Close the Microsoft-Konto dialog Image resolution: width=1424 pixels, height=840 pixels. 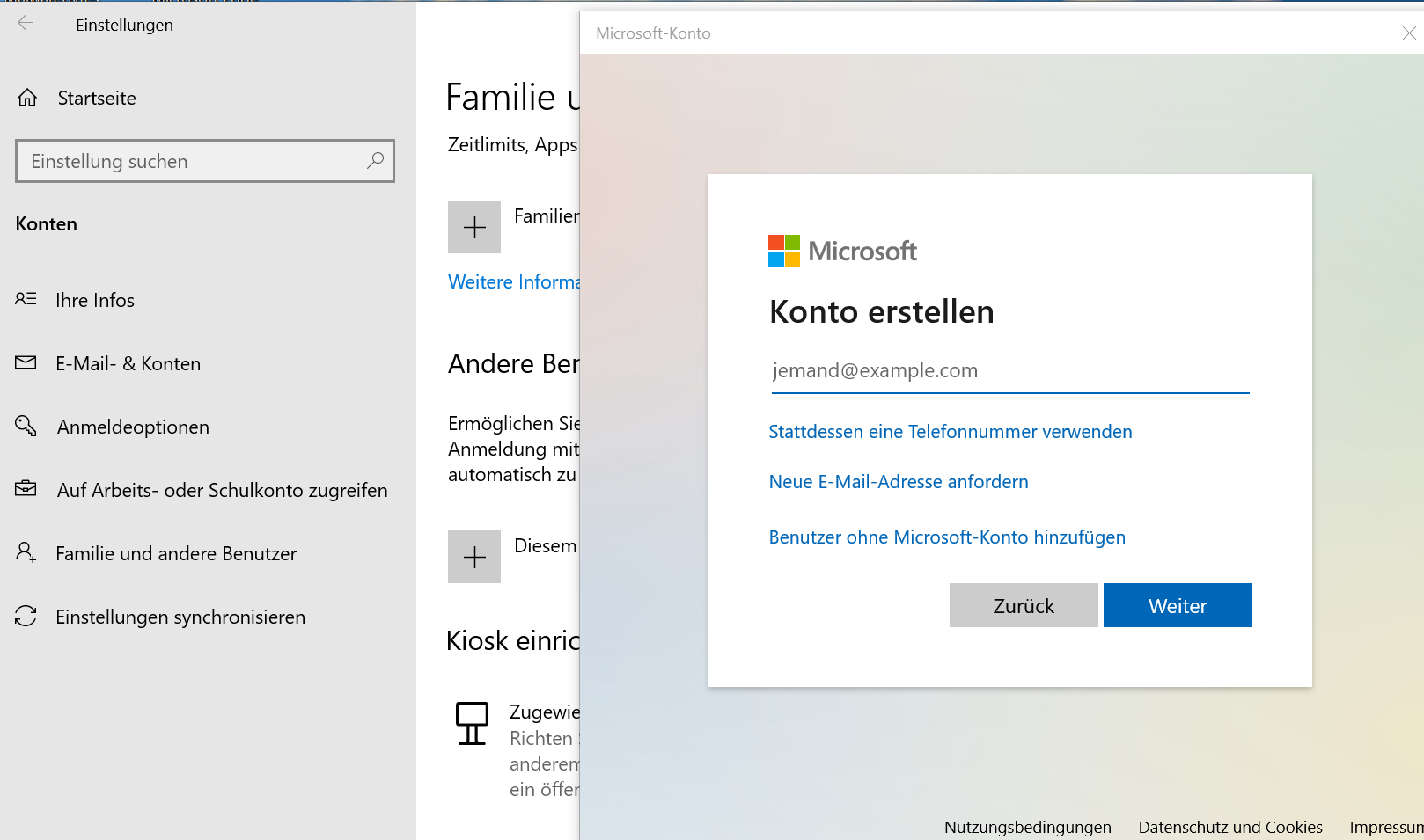pyautogui.click(x=1408, y=33)
